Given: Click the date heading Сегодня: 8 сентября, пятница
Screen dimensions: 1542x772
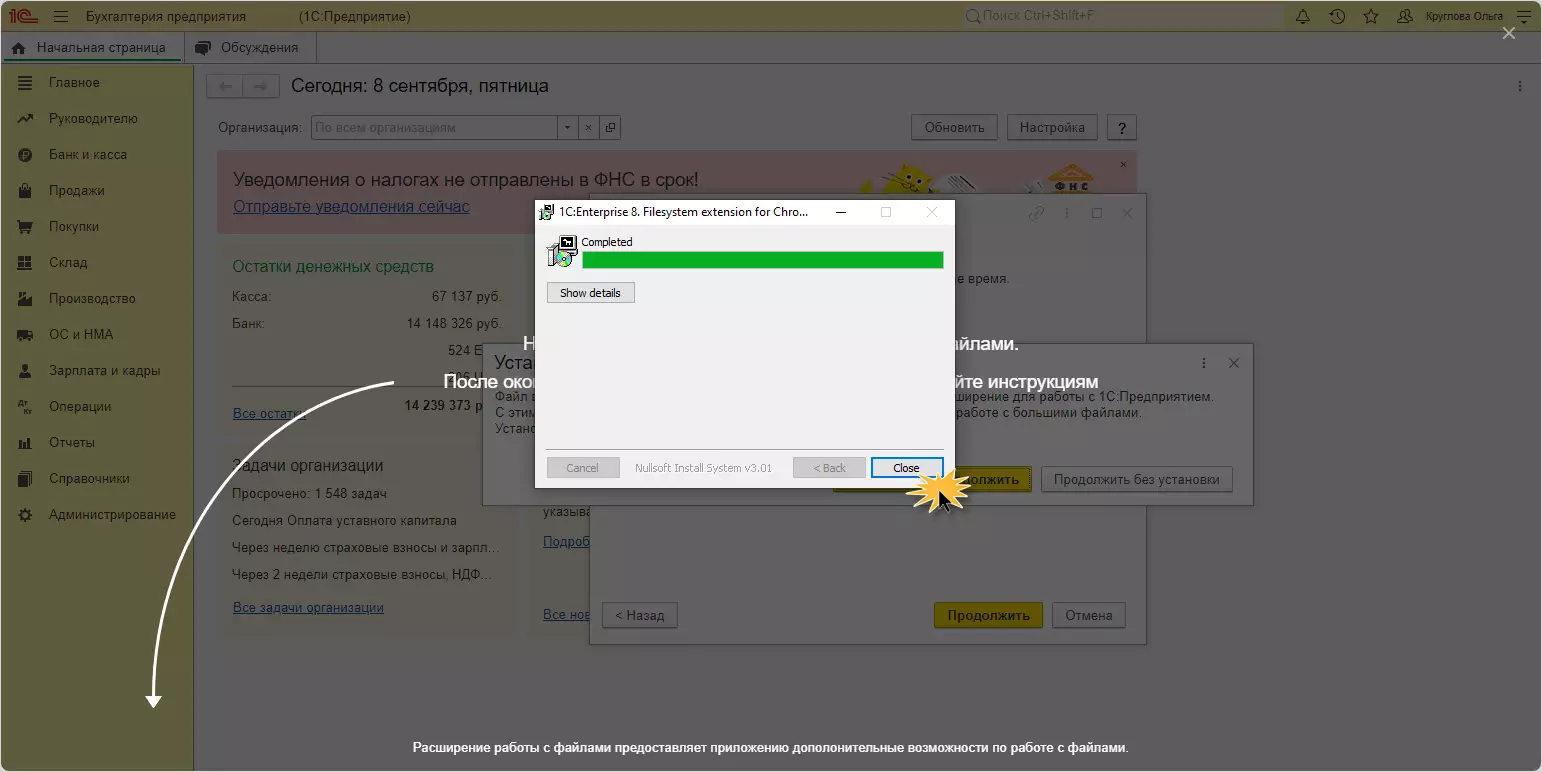Looking at the screenshot, I should coord(420,86).
